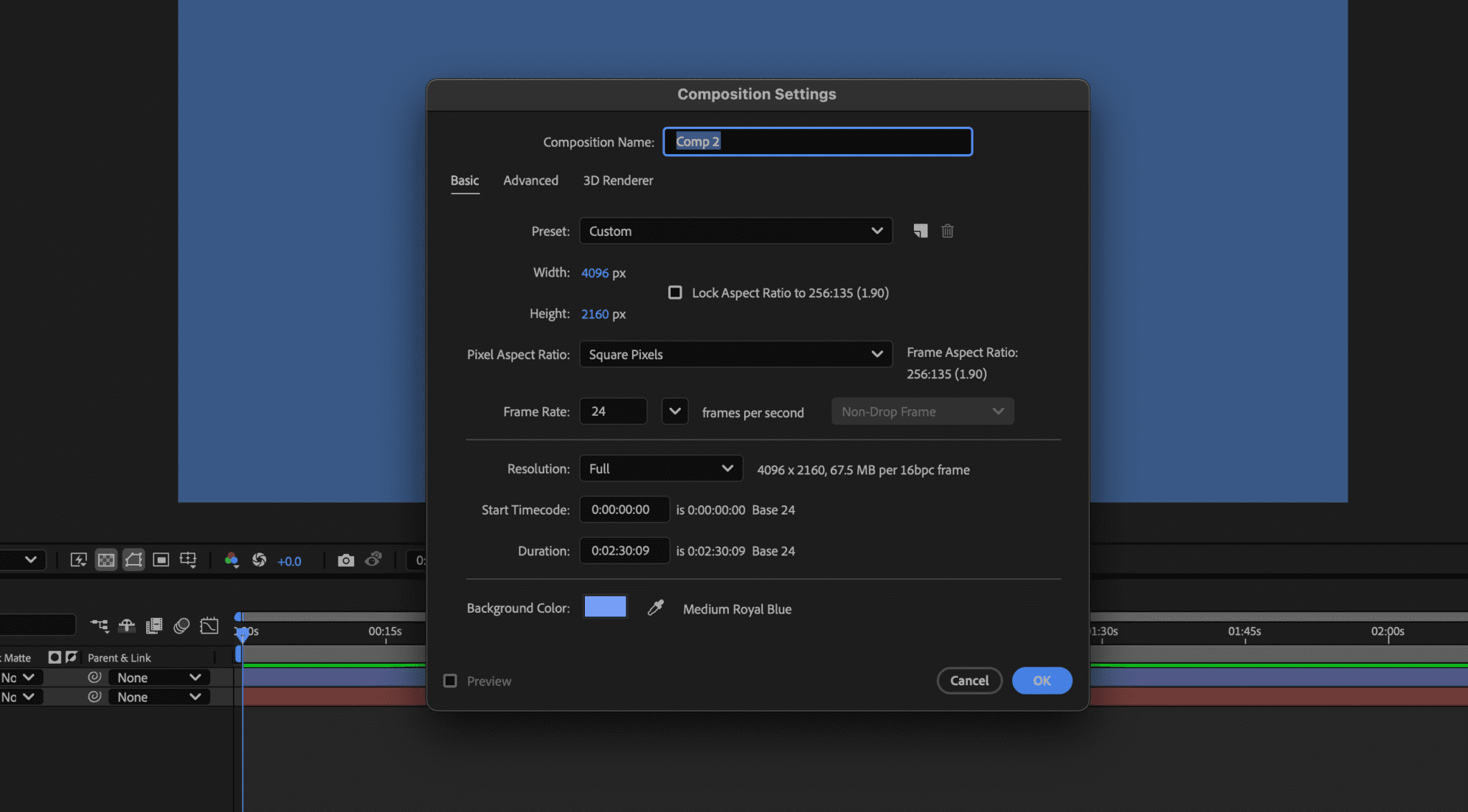Click the reset exposure aperture icon
Viewport: 1468px width, 812px height.
coord(259,560)
